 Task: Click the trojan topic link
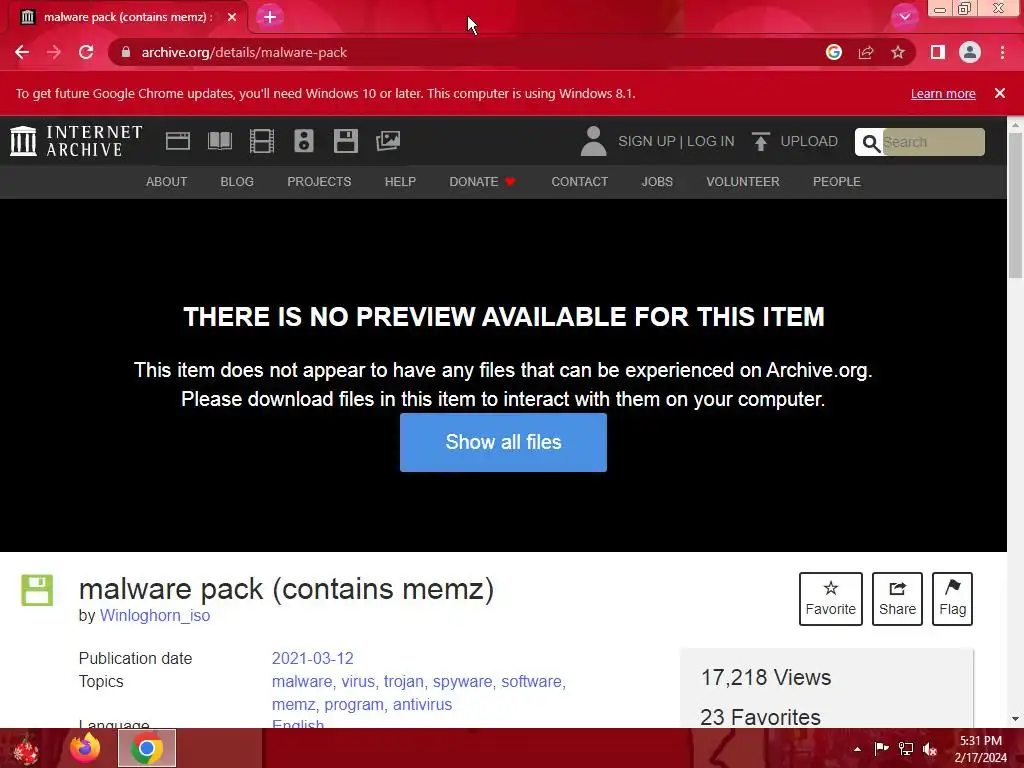coord(404,681)
